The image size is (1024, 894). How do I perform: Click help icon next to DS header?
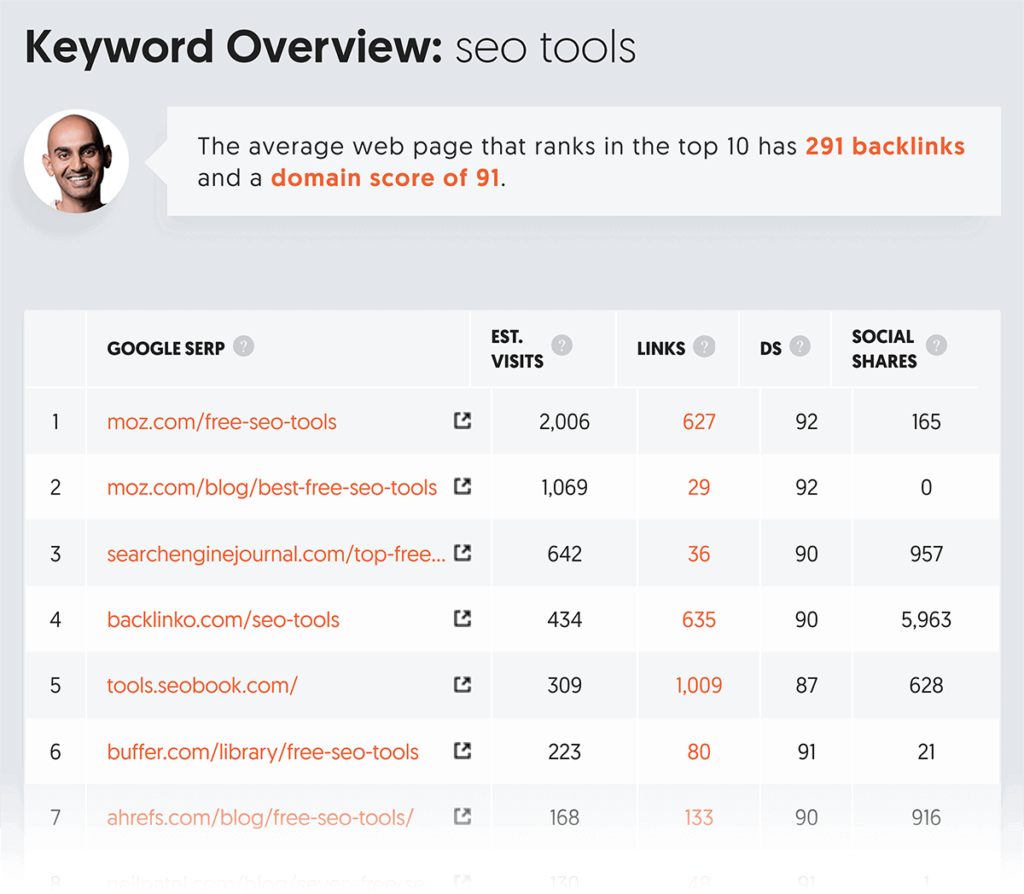click(x=800, y=347)
